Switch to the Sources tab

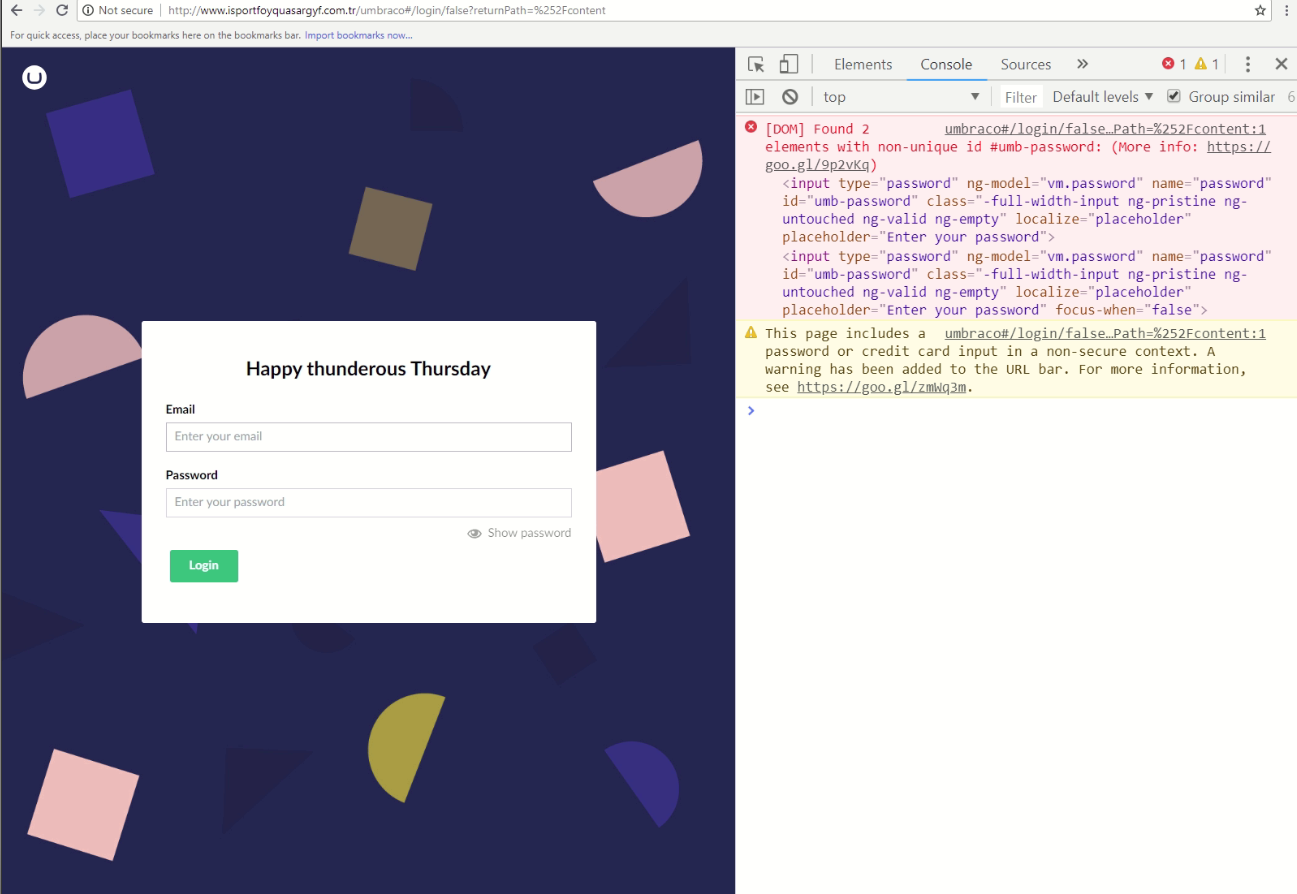(x=1025, y=64)
